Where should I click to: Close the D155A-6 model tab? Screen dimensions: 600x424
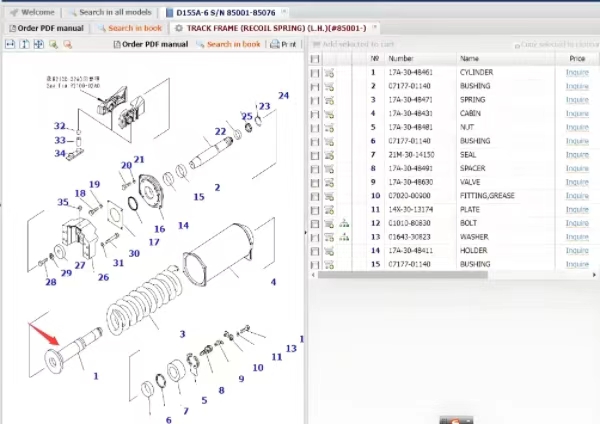pyautogui.click(x=284, y=11)
